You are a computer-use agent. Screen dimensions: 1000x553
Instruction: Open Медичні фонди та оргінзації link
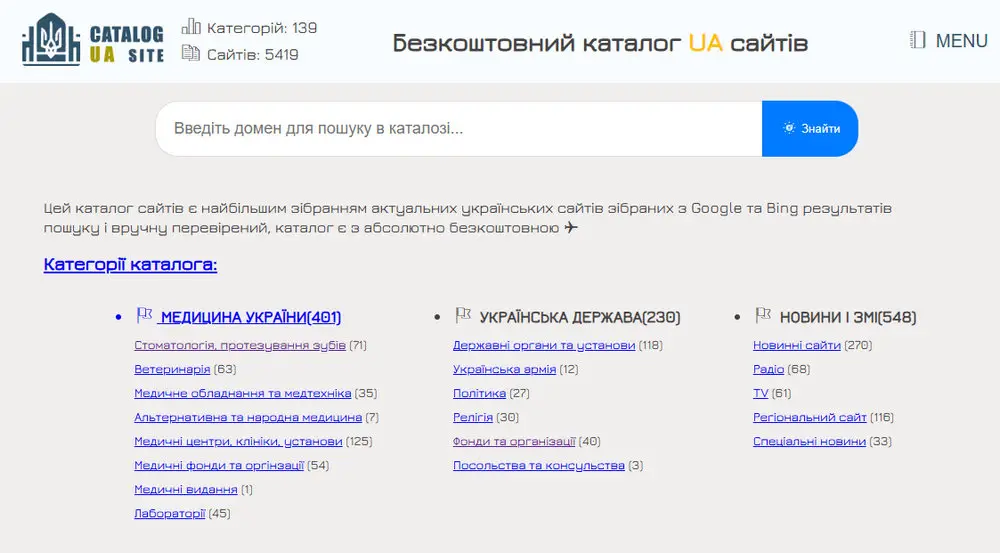[x=219, y=466]
